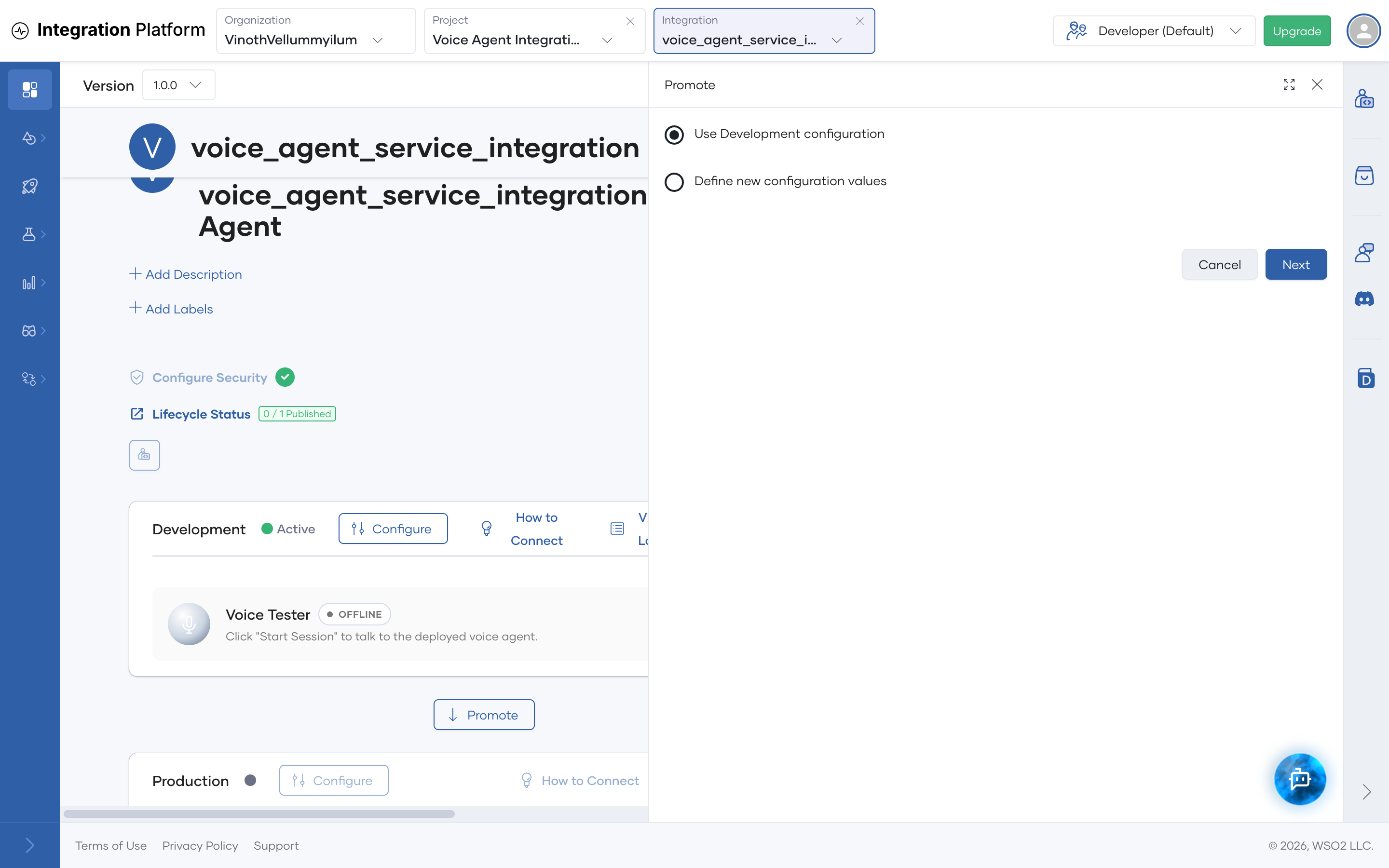Click the Next button
The height and width of the screenshot is (868, 1389).
click(1296, 264)
